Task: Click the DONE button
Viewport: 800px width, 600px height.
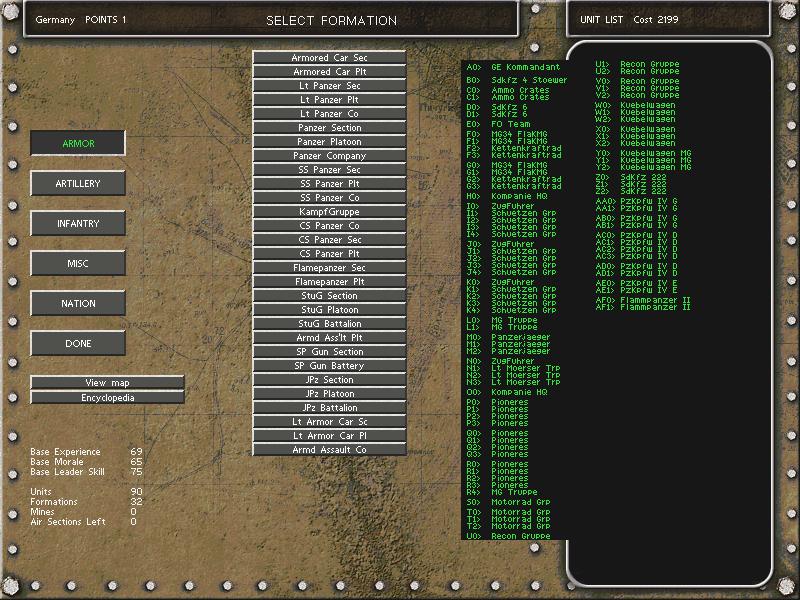Action: [x=78, y=343]
